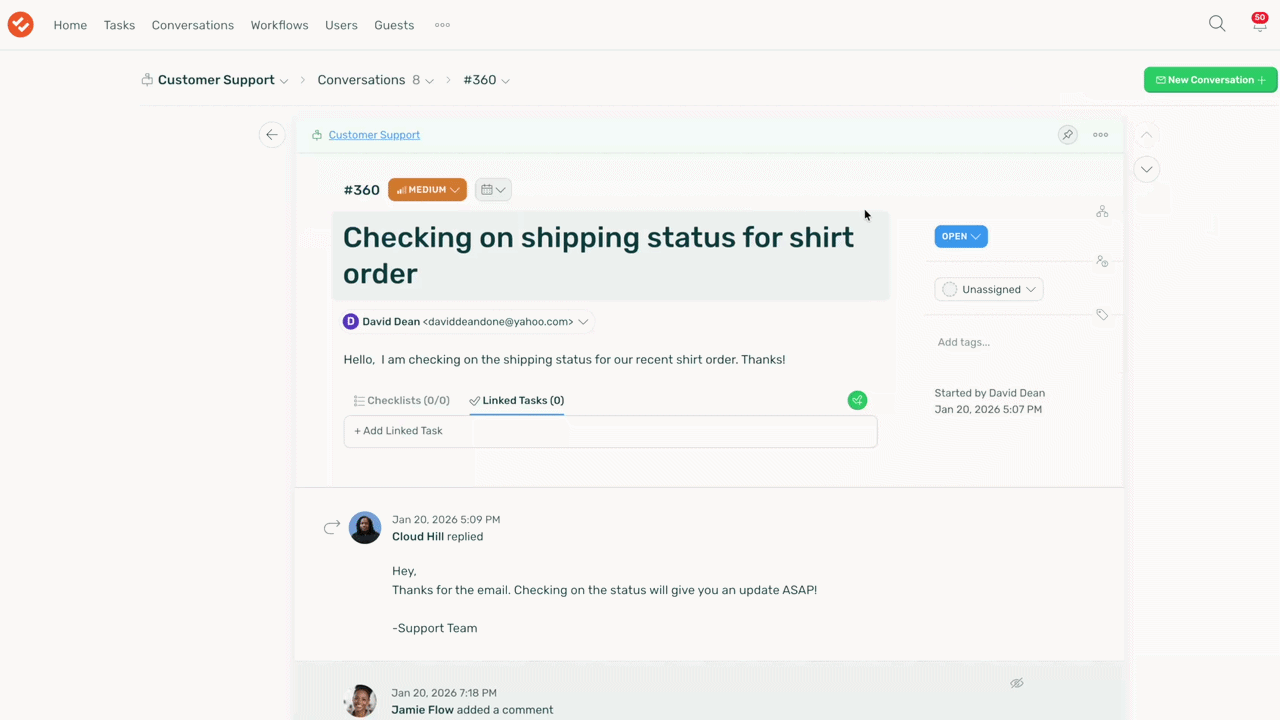Click the Add Linked Task field
This screenshot has height=720, width=1280.
(x=610, y=431)
